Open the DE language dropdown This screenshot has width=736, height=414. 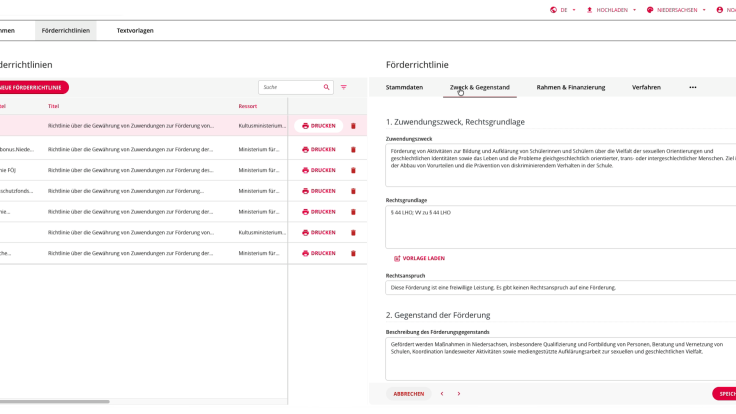(563, 10)
